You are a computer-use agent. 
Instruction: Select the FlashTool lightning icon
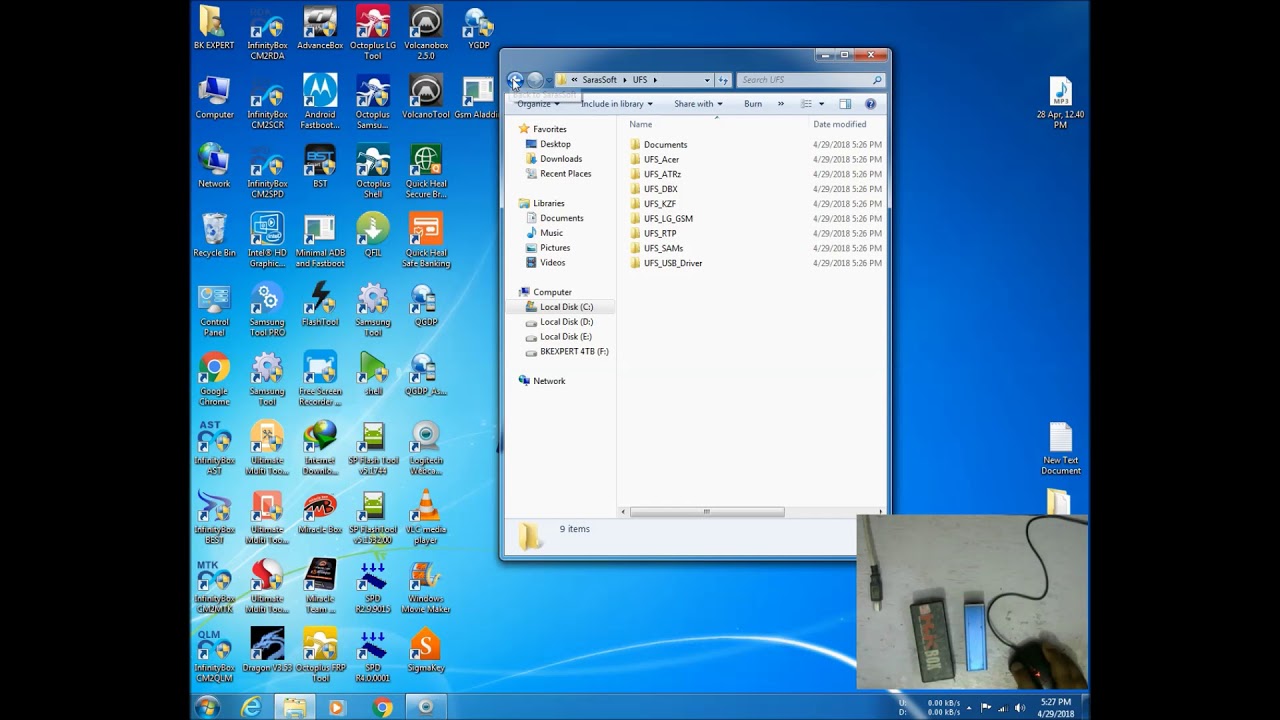click(x=320, y=305)
